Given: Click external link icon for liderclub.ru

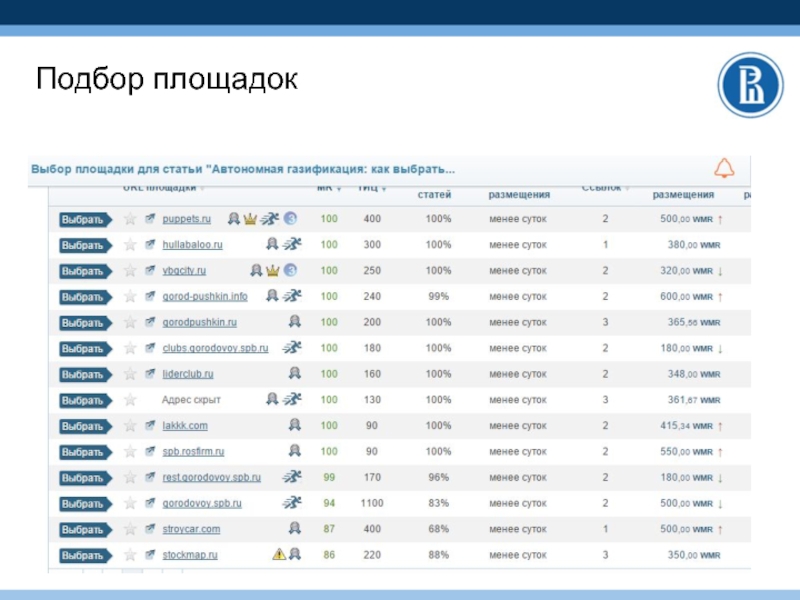Looking at the screenshot, I should (150, 374).
